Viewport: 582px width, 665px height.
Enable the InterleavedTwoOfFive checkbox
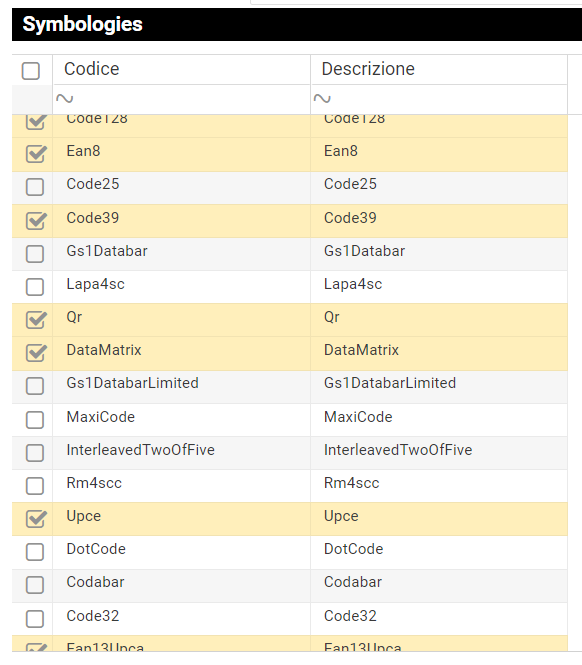(x=35, y=453)
